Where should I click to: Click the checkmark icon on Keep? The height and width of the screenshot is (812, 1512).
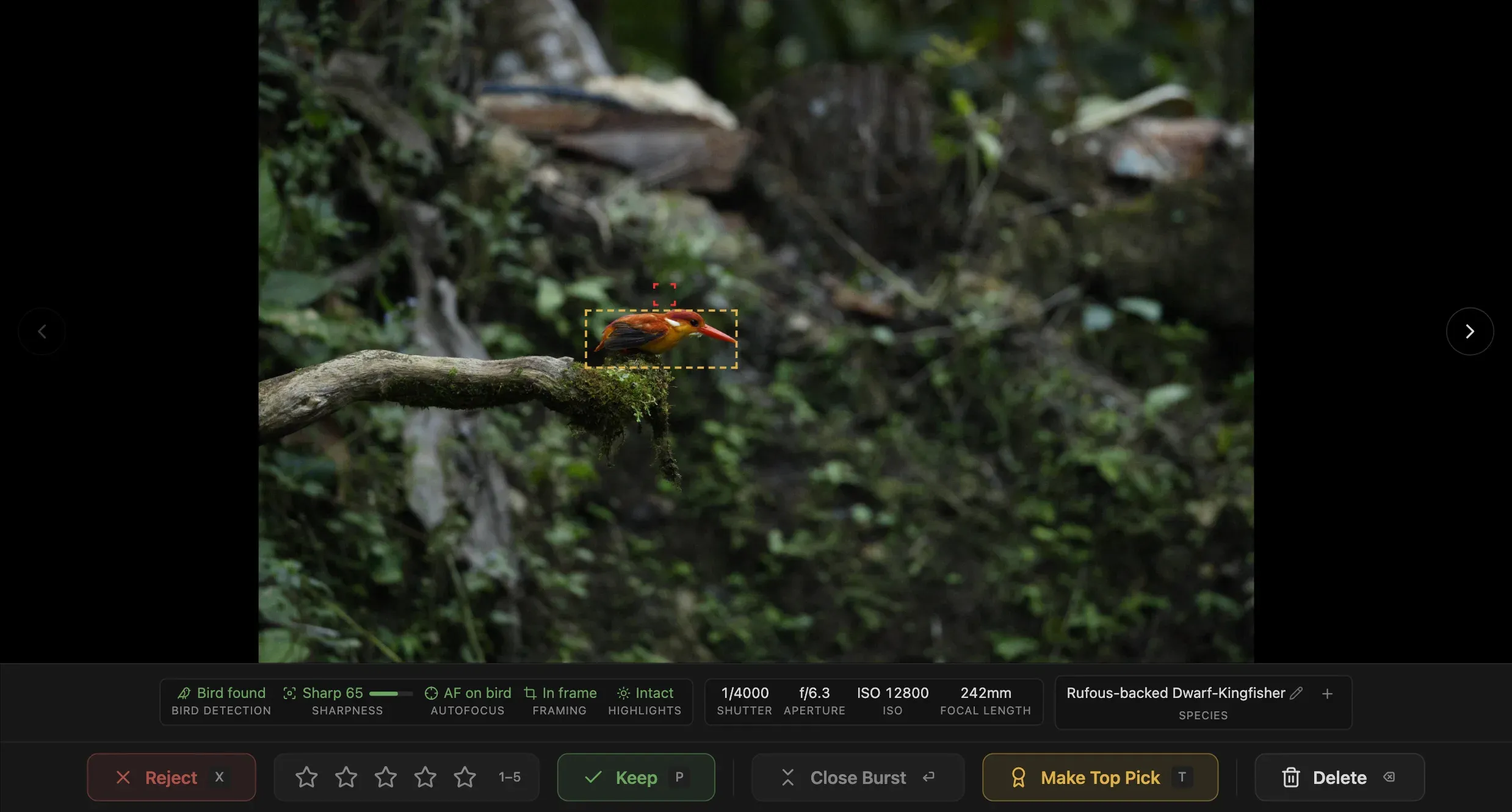coord(593,777)
